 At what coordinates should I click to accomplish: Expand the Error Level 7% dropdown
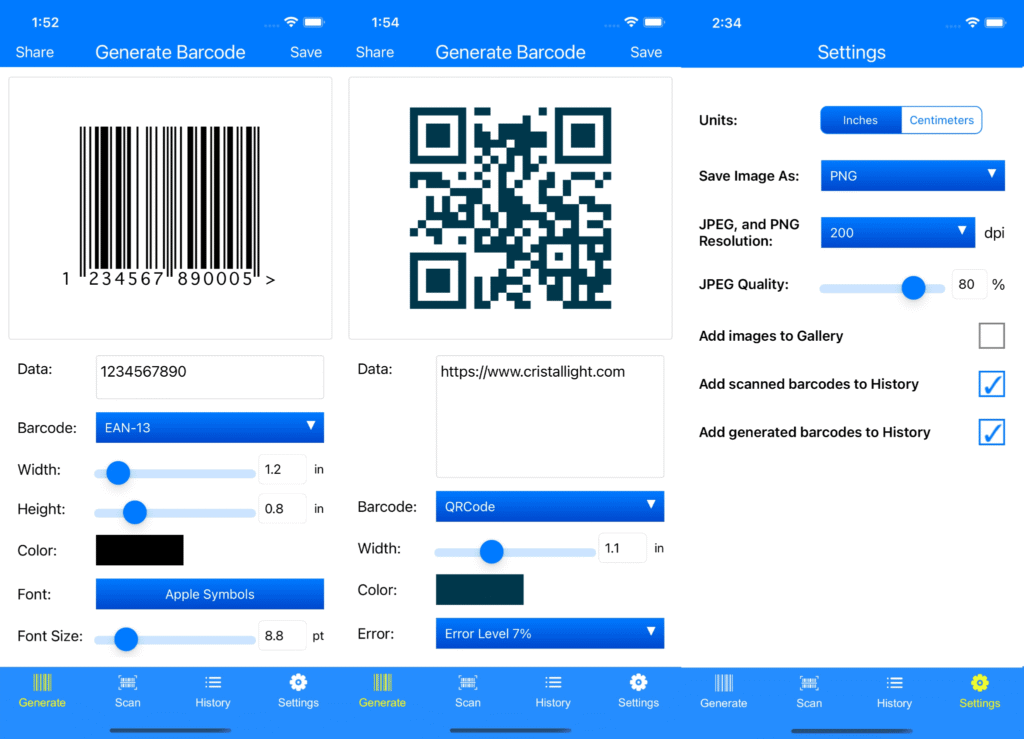(x=549, y=633)
